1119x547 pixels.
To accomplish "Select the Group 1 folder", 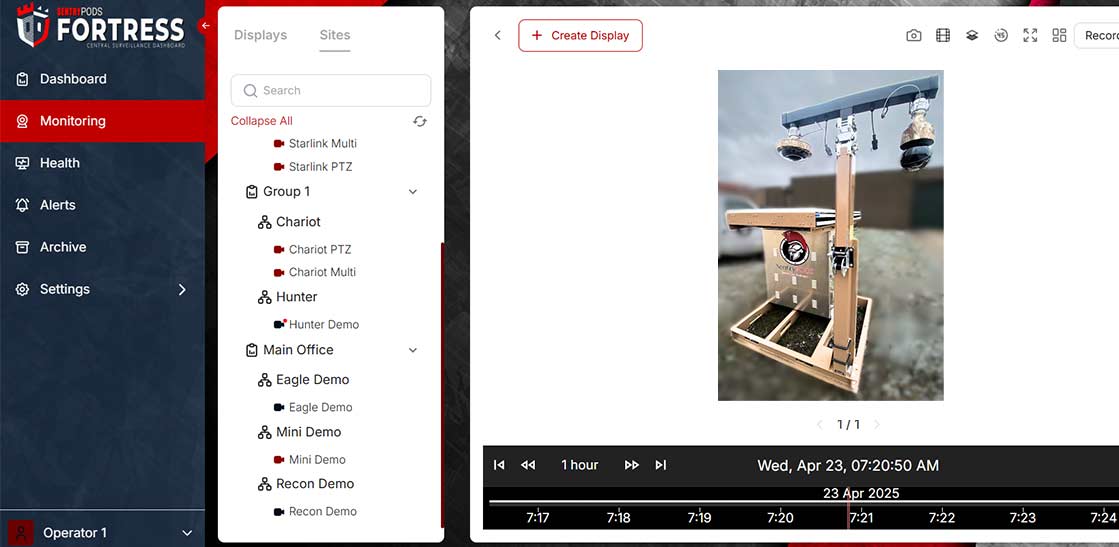I will tap(278, 192).
